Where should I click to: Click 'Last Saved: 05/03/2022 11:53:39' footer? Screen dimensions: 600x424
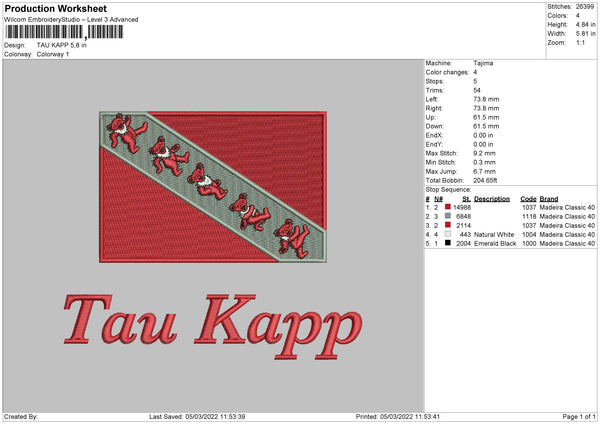(197, 416)
